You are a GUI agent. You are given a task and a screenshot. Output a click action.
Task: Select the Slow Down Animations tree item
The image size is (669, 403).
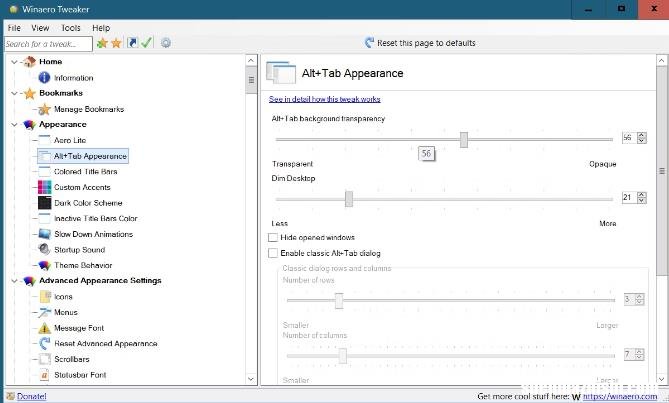93,234
